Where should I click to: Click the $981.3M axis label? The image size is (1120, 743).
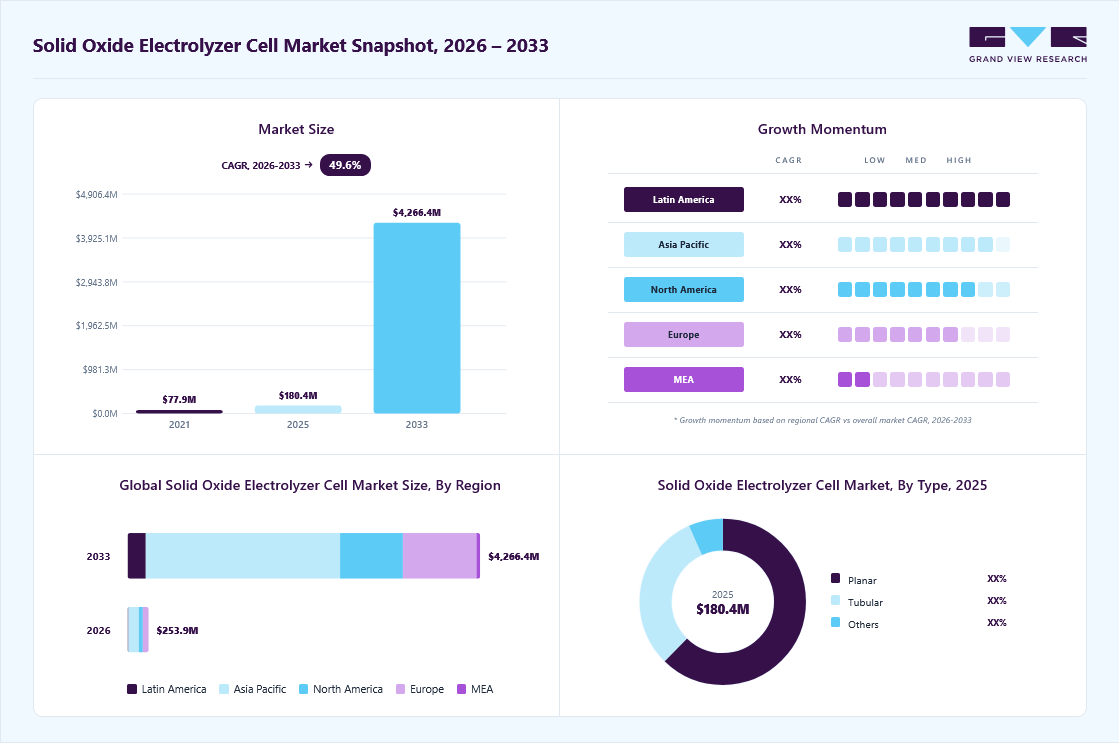(100, 369)
